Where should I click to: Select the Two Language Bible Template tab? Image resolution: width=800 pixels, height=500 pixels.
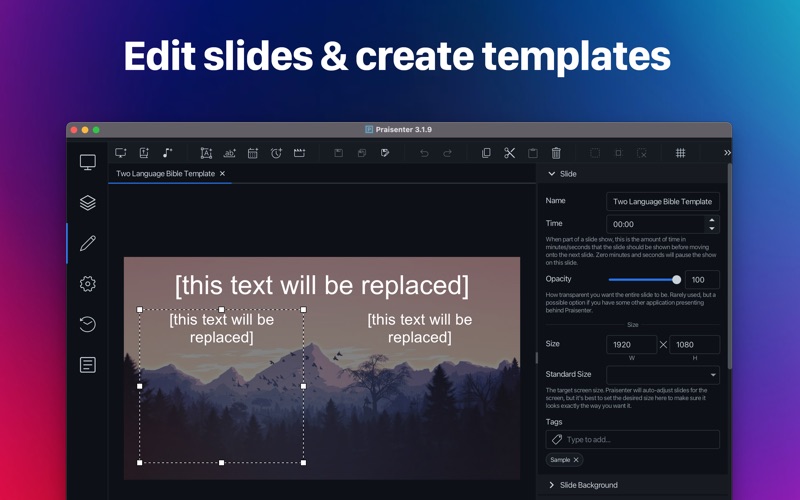(165, 173)
